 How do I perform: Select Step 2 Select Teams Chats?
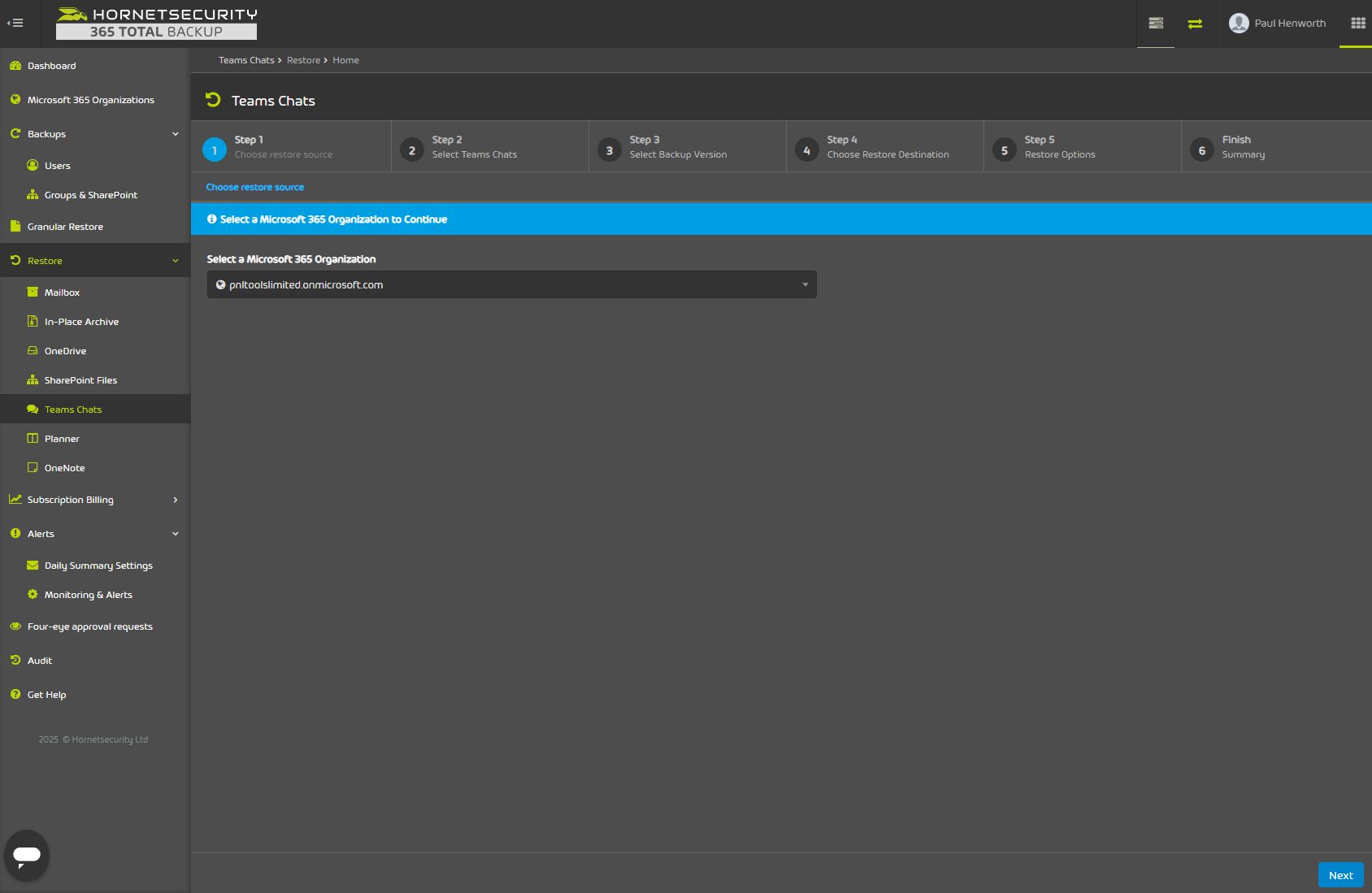coord(490,147)
